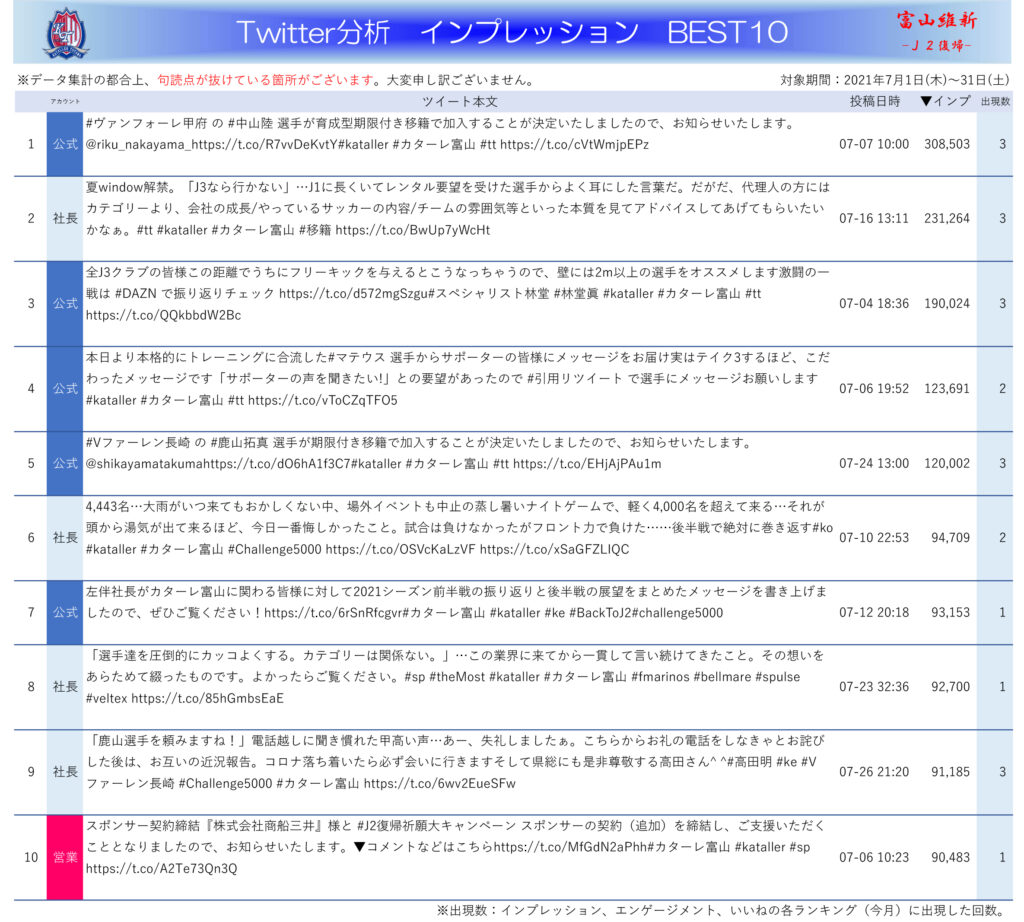Image resolution: width=1024 pixels, height=922 pixels.
Task: Click the impression count 120,002
Action: pyautogui.click(x=946, y=464)
